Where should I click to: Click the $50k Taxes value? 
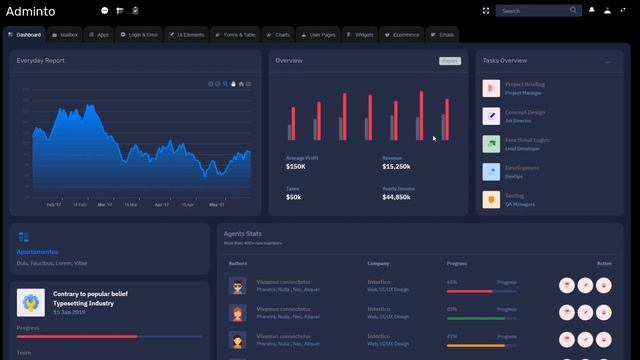point(293,197)
